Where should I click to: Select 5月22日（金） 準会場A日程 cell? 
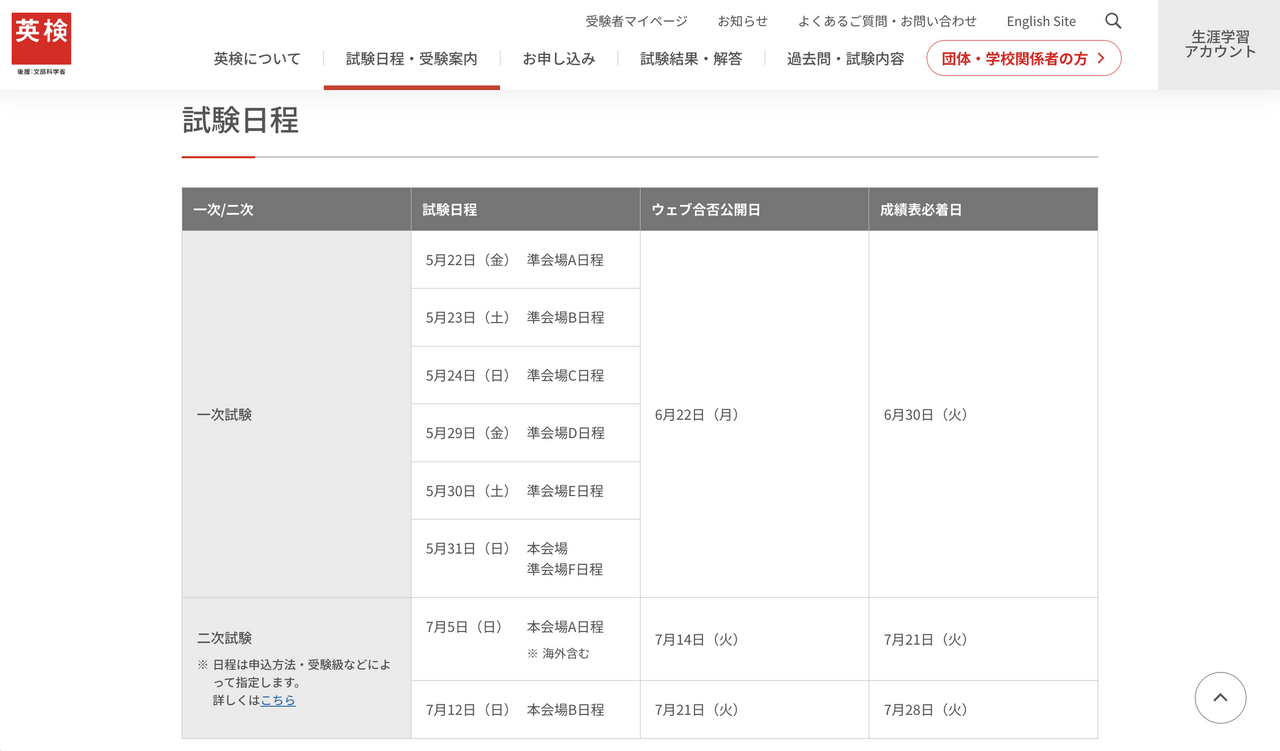(x=525, y=260)
